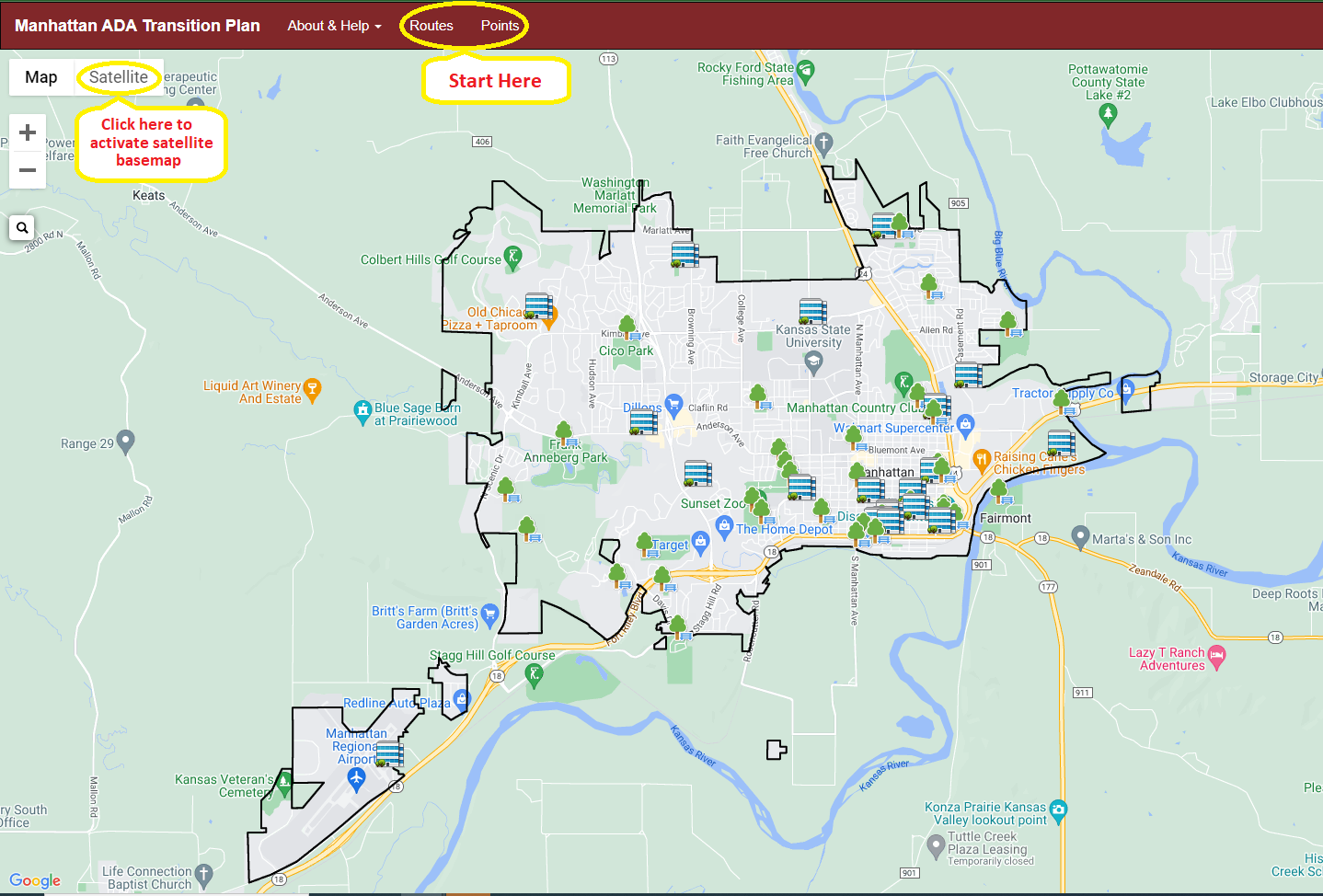Switch to Map basemap view
Viewport: 1323px width, 896px height.
click(41, 77)
